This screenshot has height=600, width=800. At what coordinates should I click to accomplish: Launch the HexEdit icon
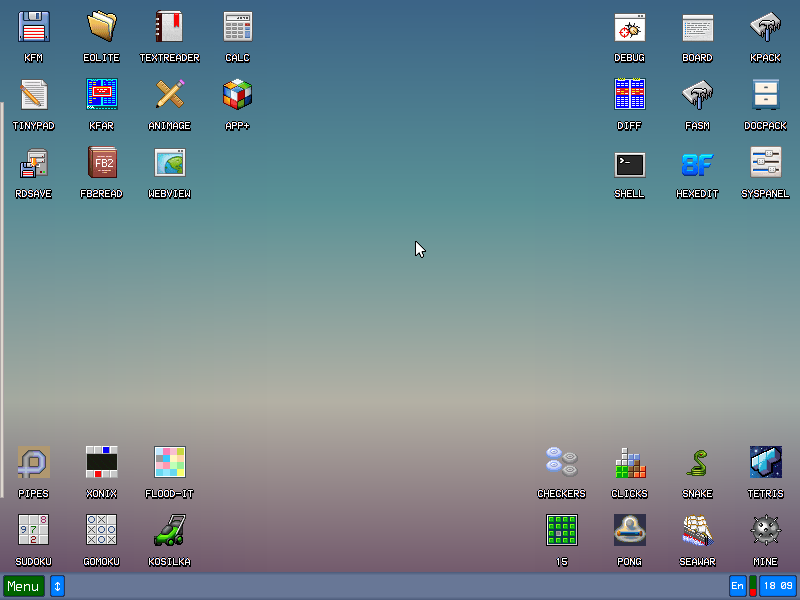point(698,163)
